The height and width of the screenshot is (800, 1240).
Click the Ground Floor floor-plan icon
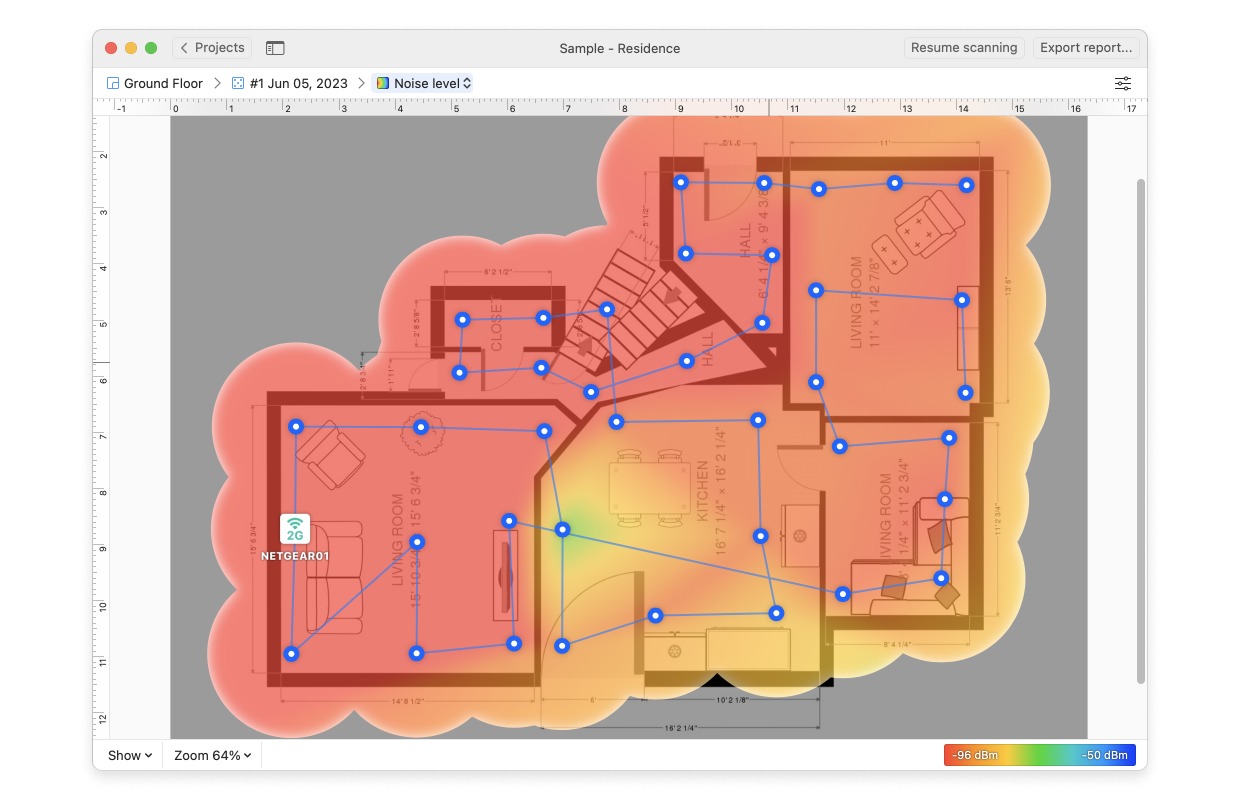point(113,83)
